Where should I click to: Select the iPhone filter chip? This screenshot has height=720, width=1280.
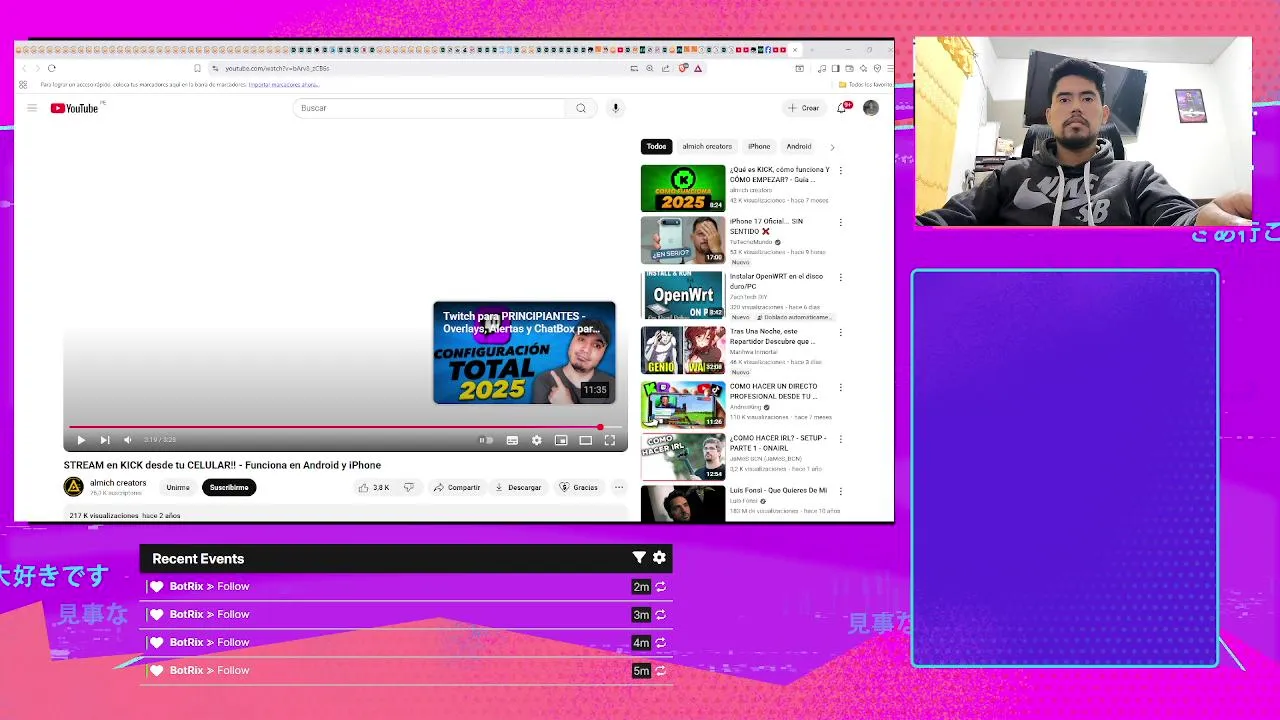(x=759, y=147)
